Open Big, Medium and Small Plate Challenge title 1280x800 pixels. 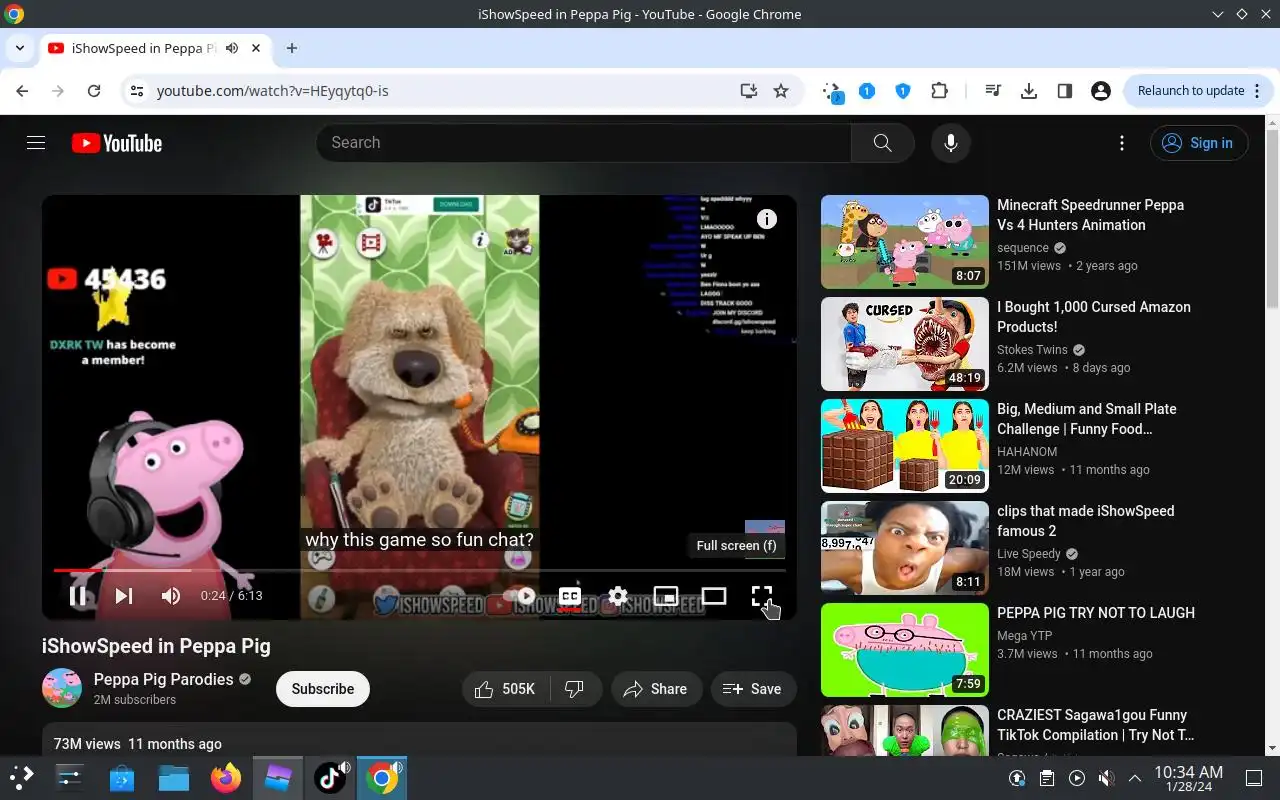(1087, 419)
